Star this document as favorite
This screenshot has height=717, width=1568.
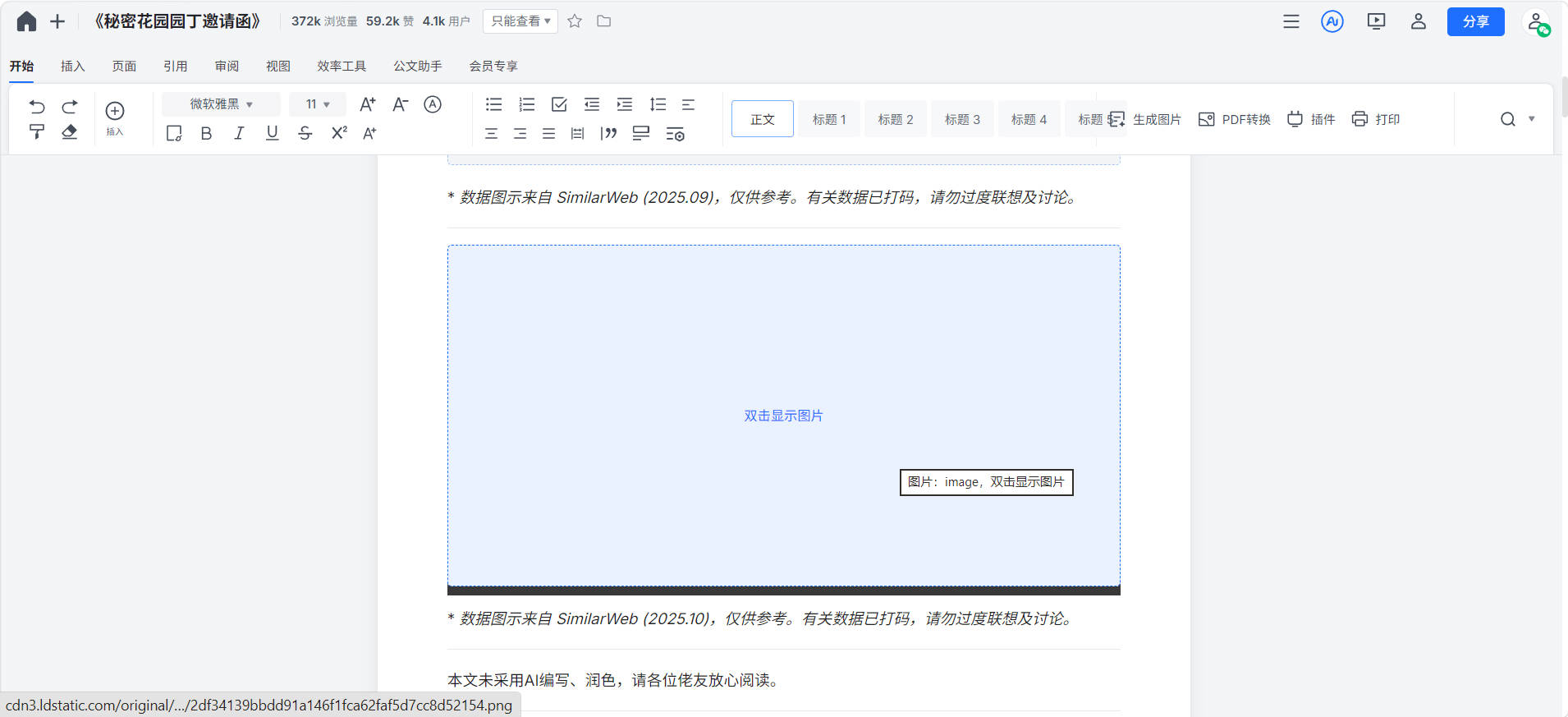[x=575, y=21]
